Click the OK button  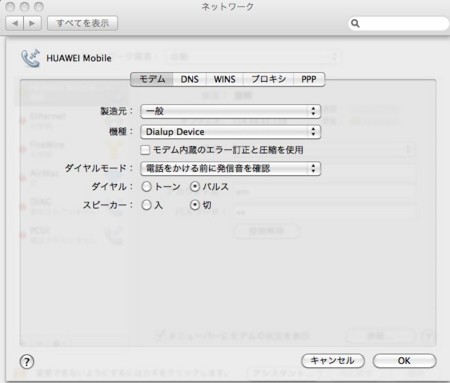[x=404, y=361]
